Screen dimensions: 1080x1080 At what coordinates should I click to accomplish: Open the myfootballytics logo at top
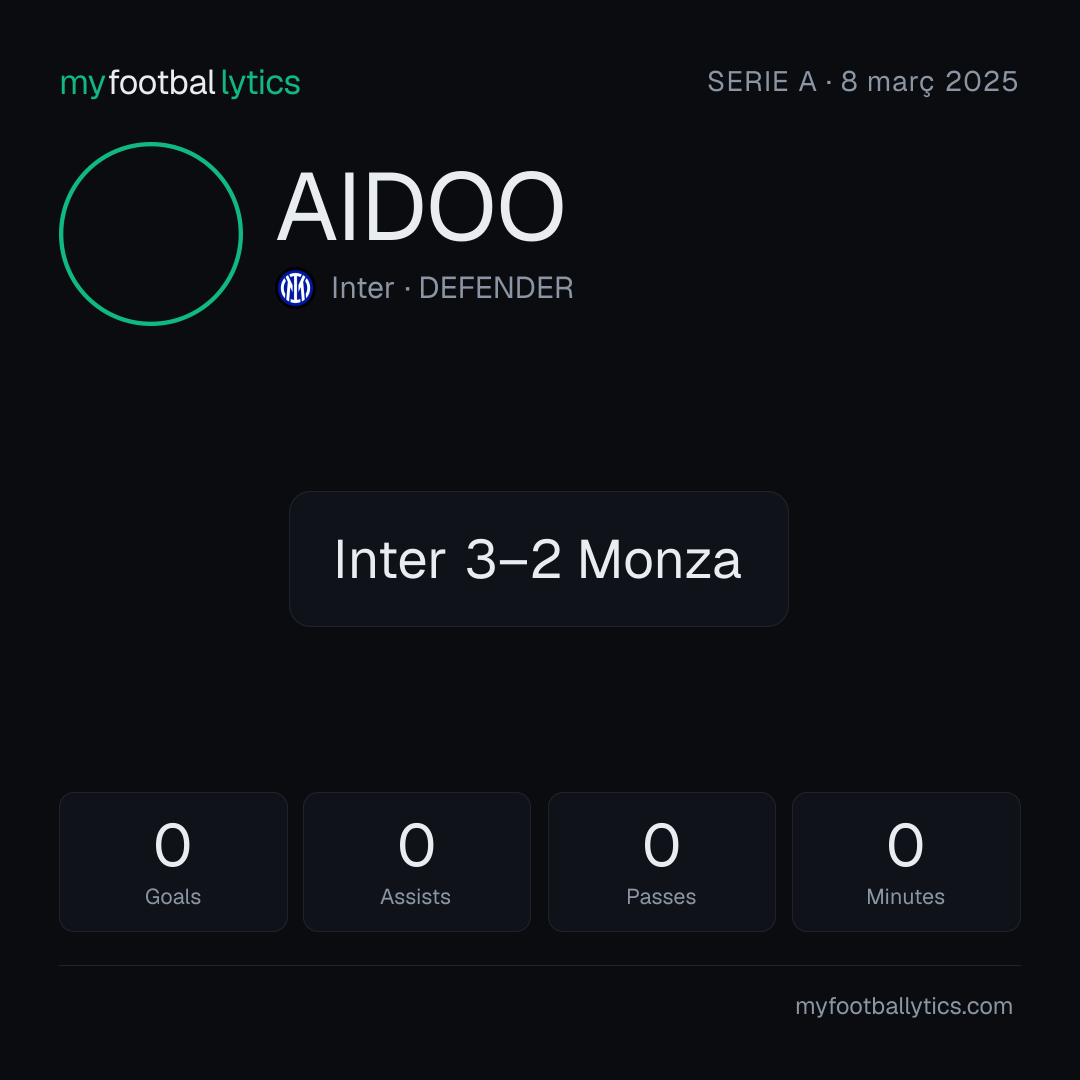click(x=180, y=83)
